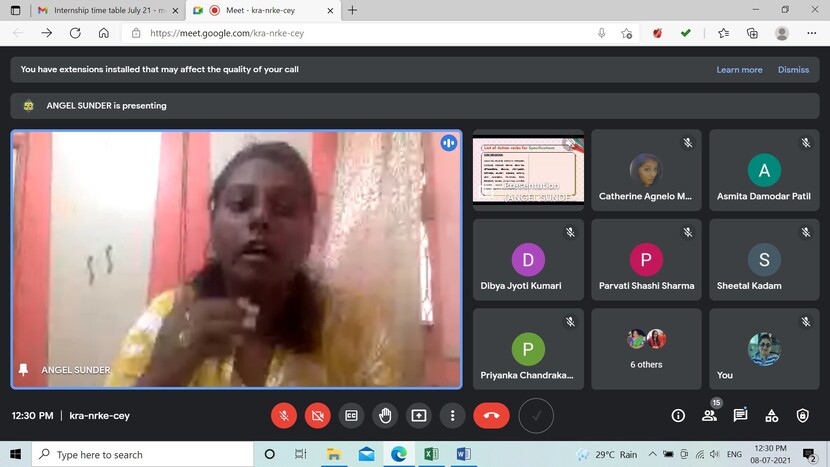
Task: Raise your hand in the meeting
Action: pyautogui.click(x=385, y=415)
